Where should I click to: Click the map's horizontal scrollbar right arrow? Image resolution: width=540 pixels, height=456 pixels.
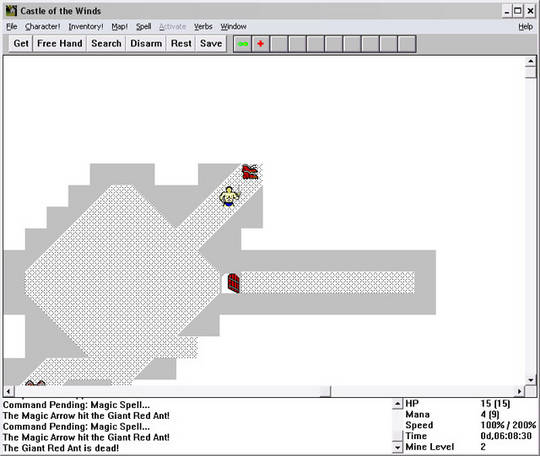pos(520,392)
